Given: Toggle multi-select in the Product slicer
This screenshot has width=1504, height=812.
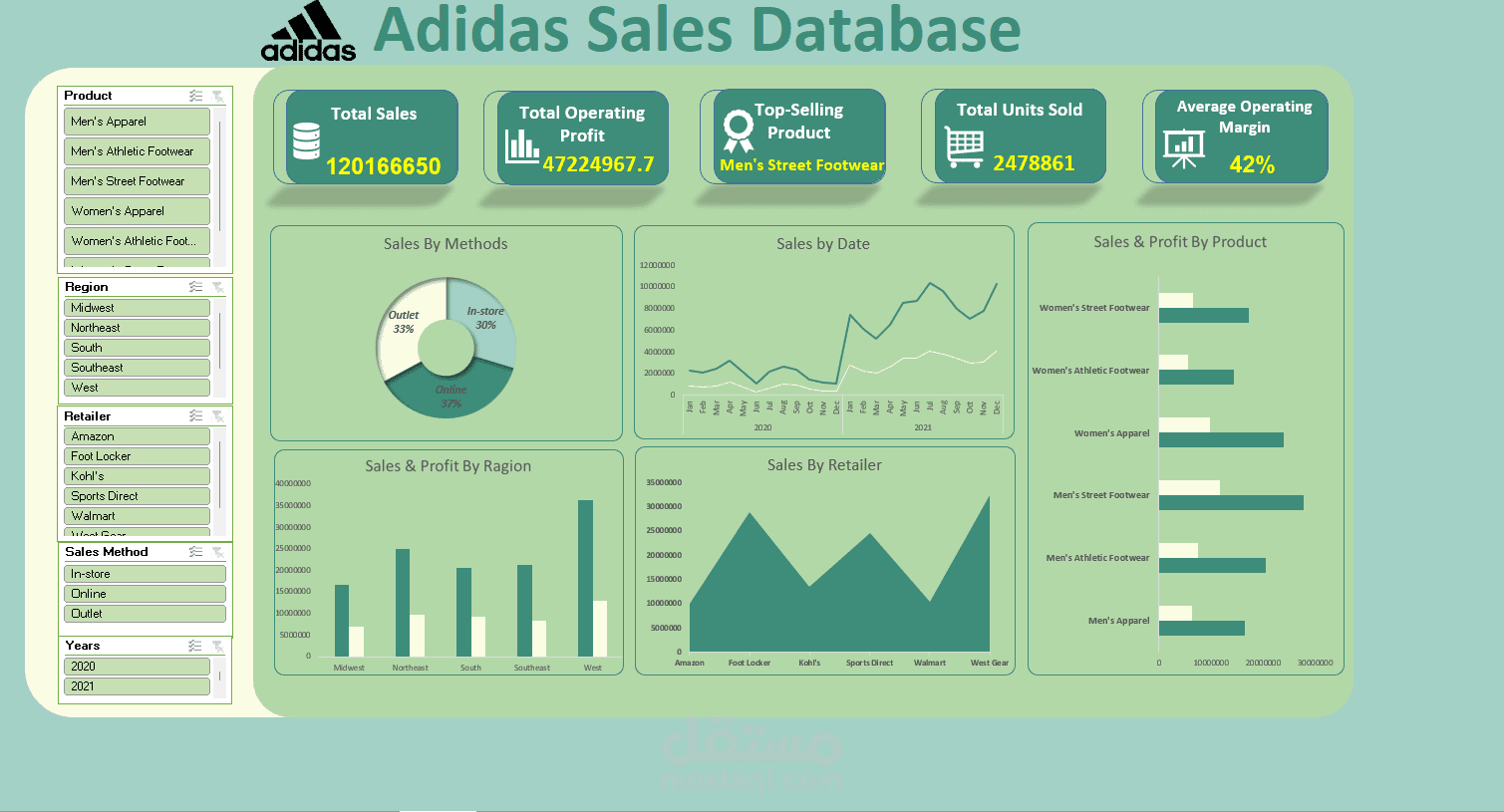Looking at the screenshot, I should (x=195, y=96).
